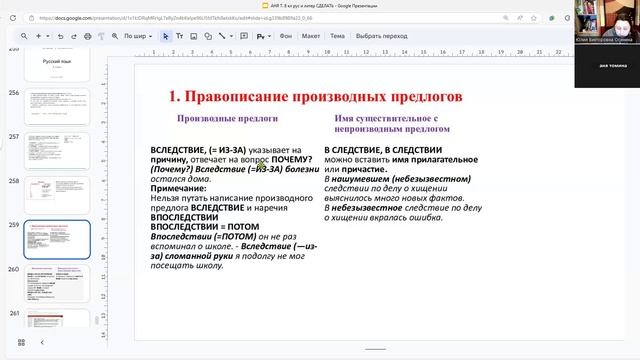Activate the paint format tool
The image size is (640, 360).
pyautogui.click(x=101, y=36)
